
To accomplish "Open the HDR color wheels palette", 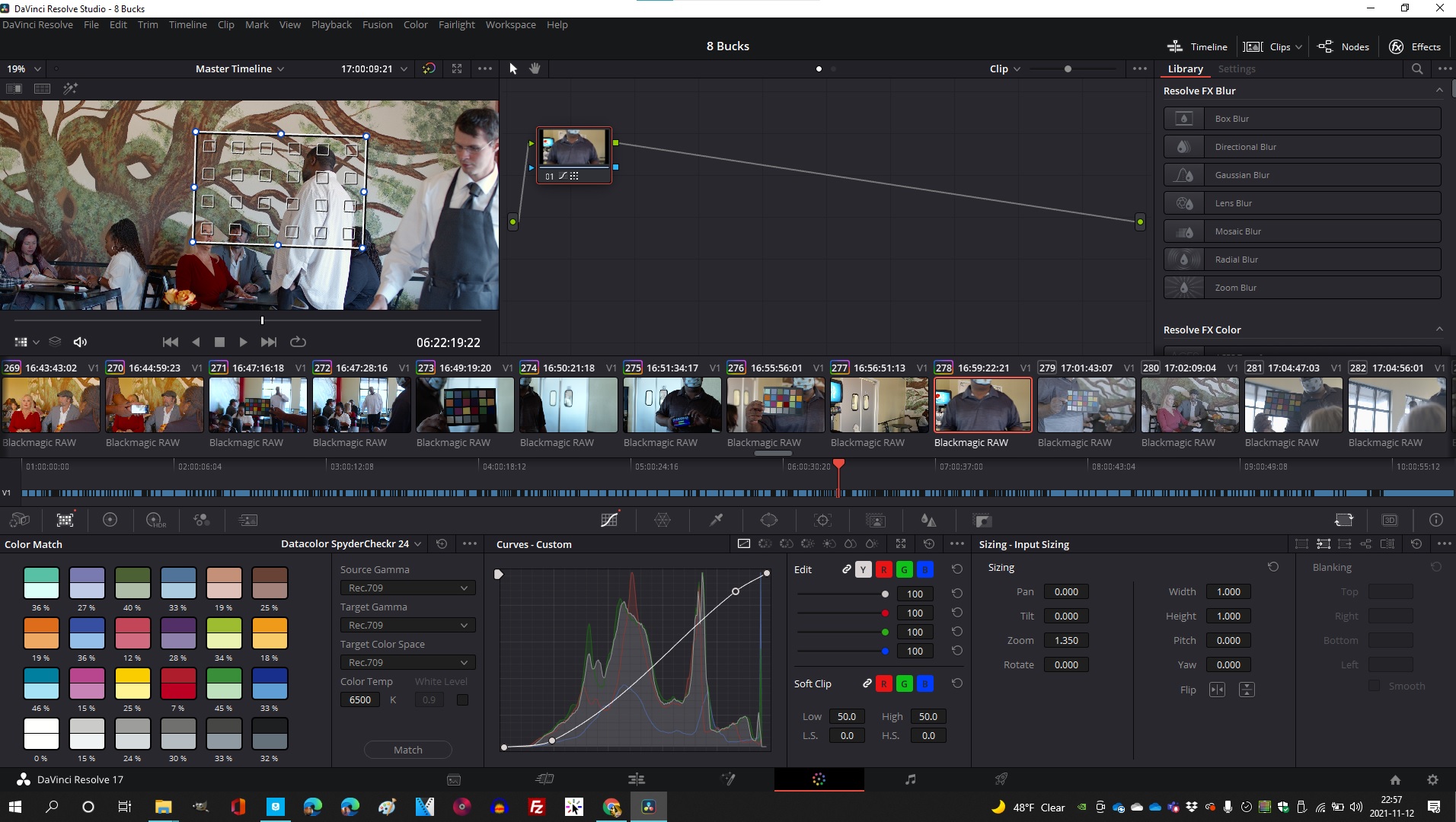I will [155, 521].
